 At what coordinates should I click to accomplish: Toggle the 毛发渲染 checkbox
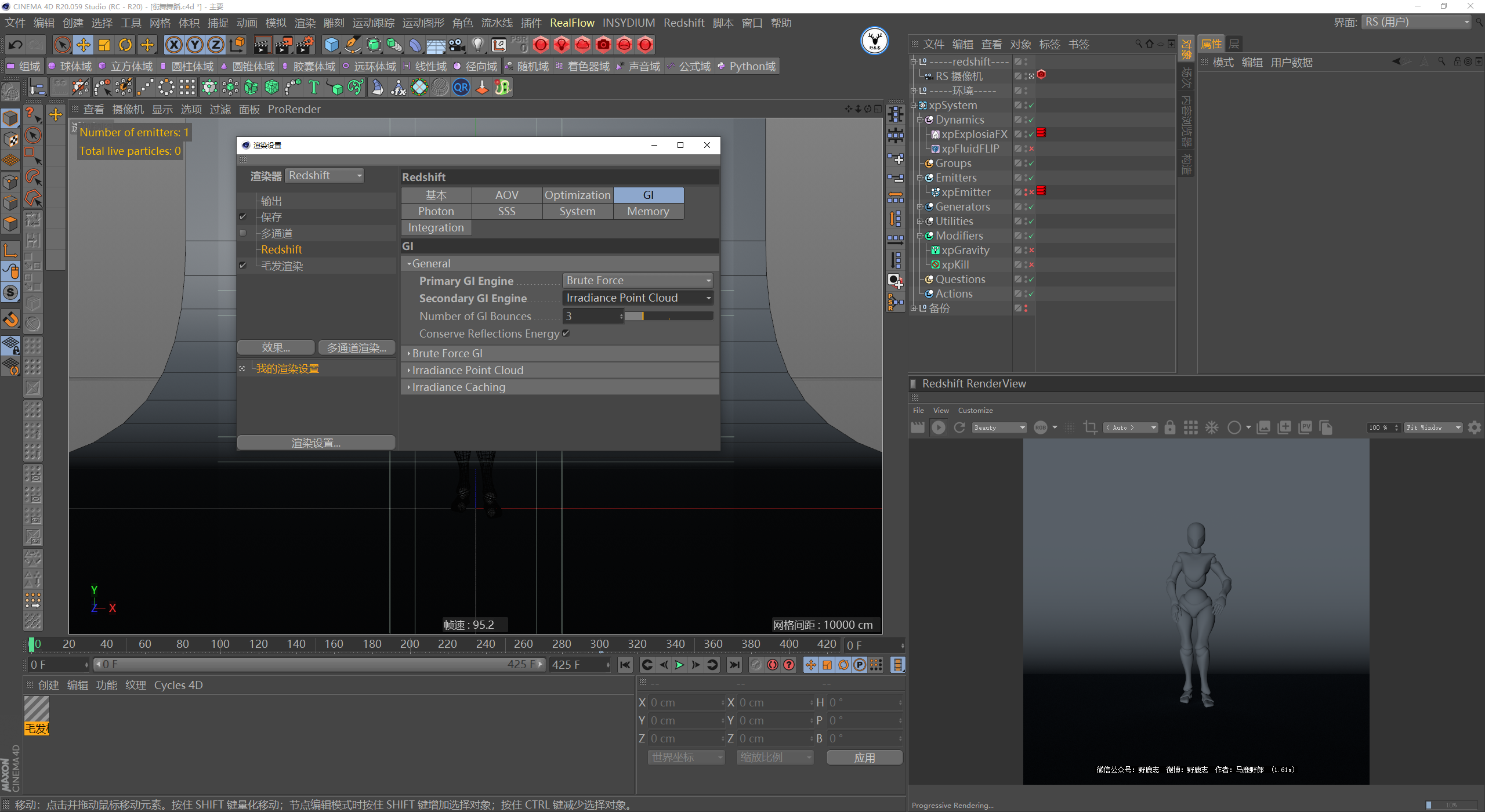[x=243, y=266]
